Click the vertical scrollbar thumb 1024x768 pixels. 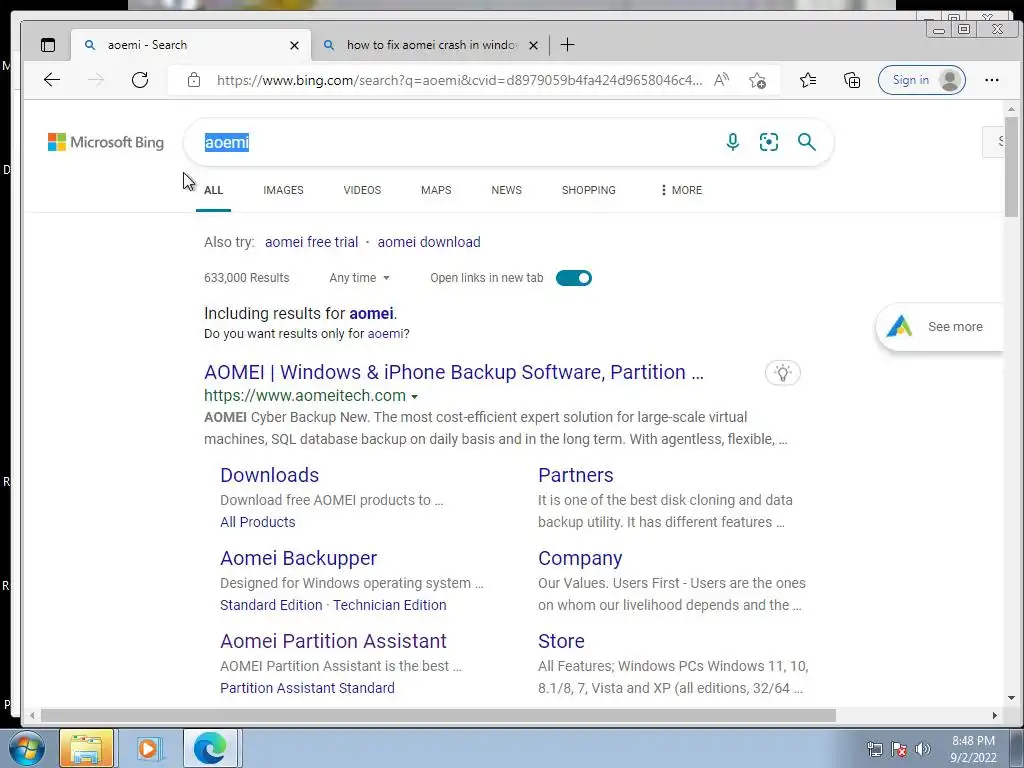tap(1011, 167)
